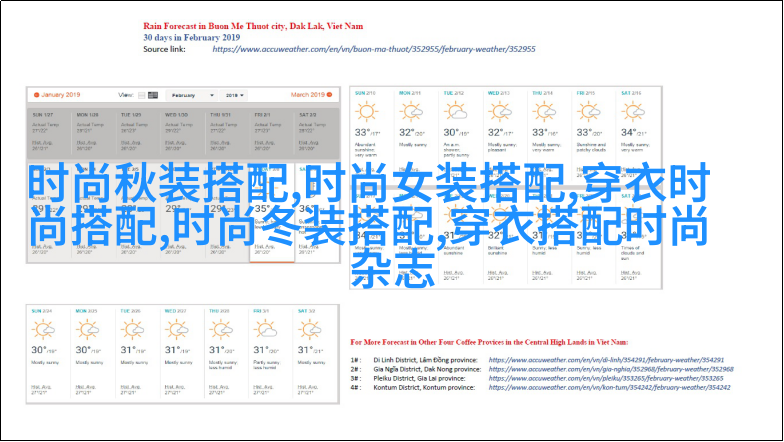Select the WED 1/30 past day cell

coord(183,132)
